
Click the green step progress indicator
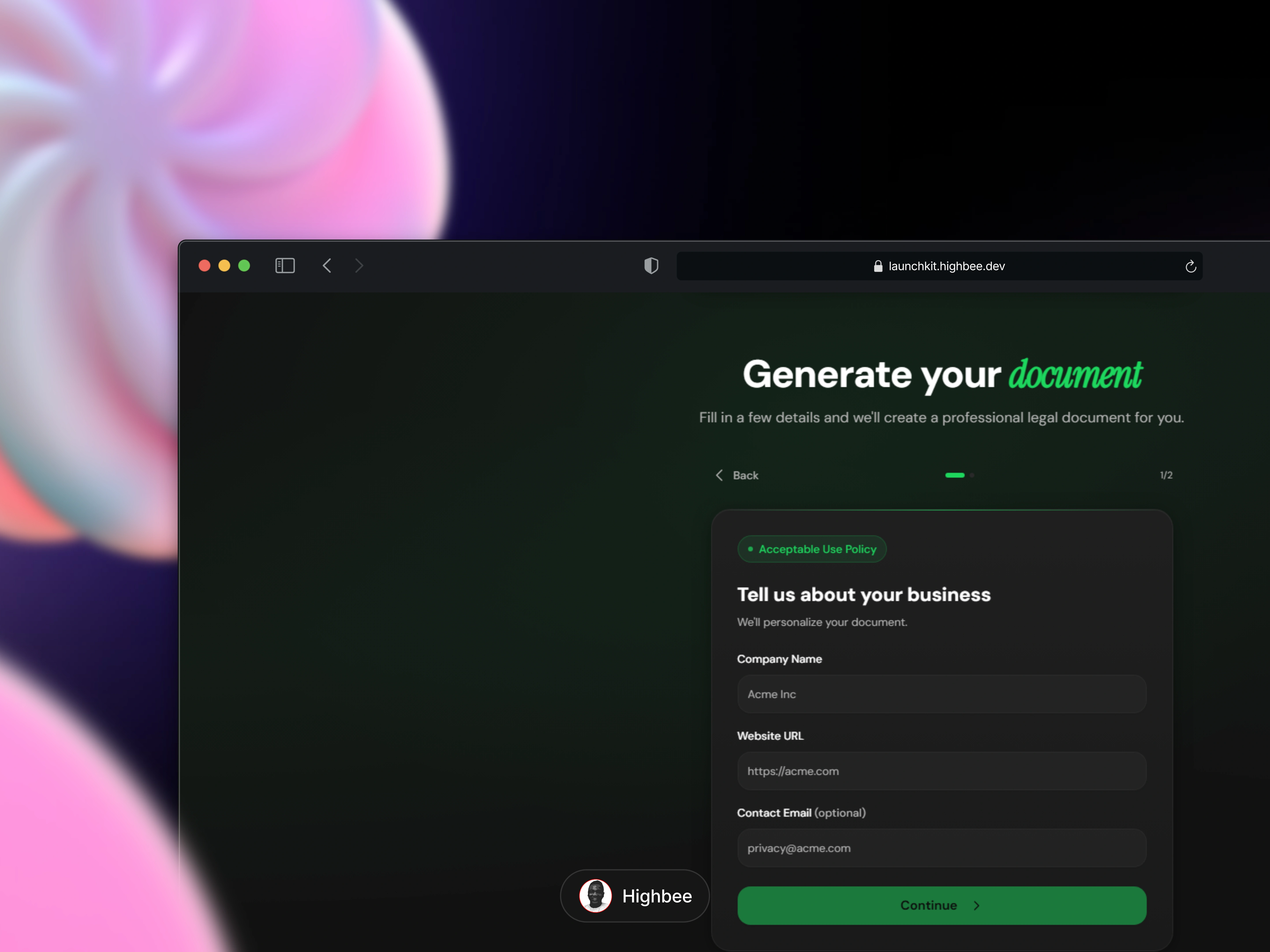click(x=954, y=475)
